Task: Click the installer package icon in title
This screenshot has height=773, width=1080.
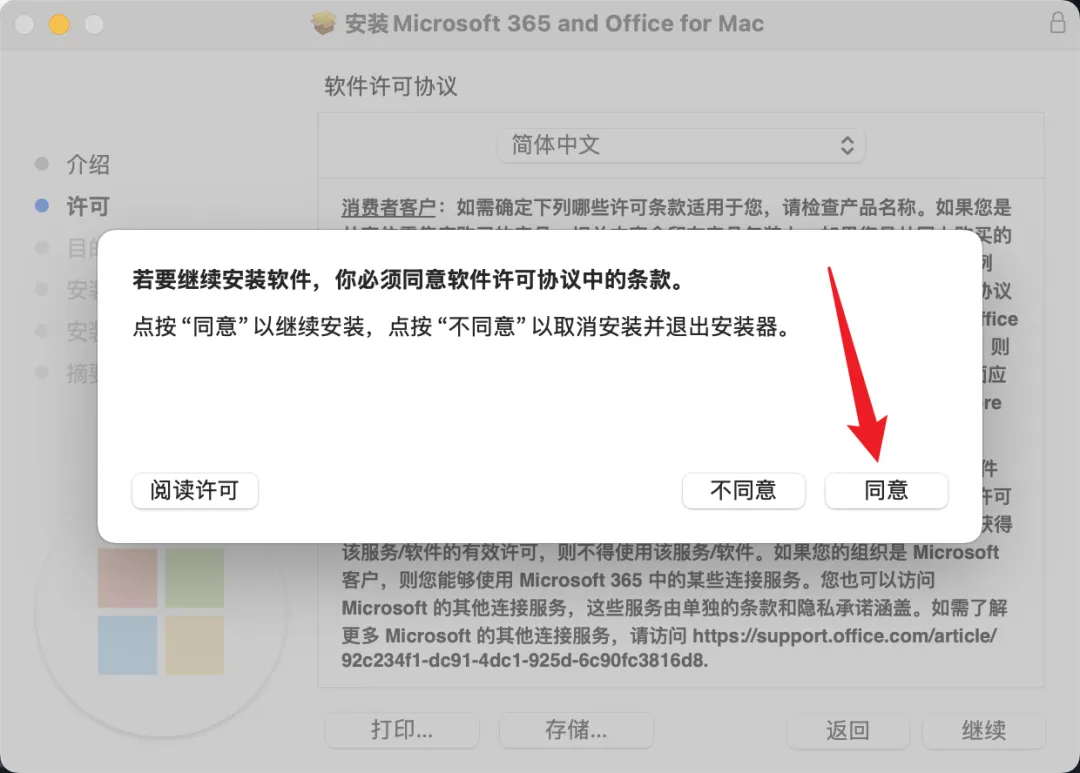Action: [x=323, y=23]
